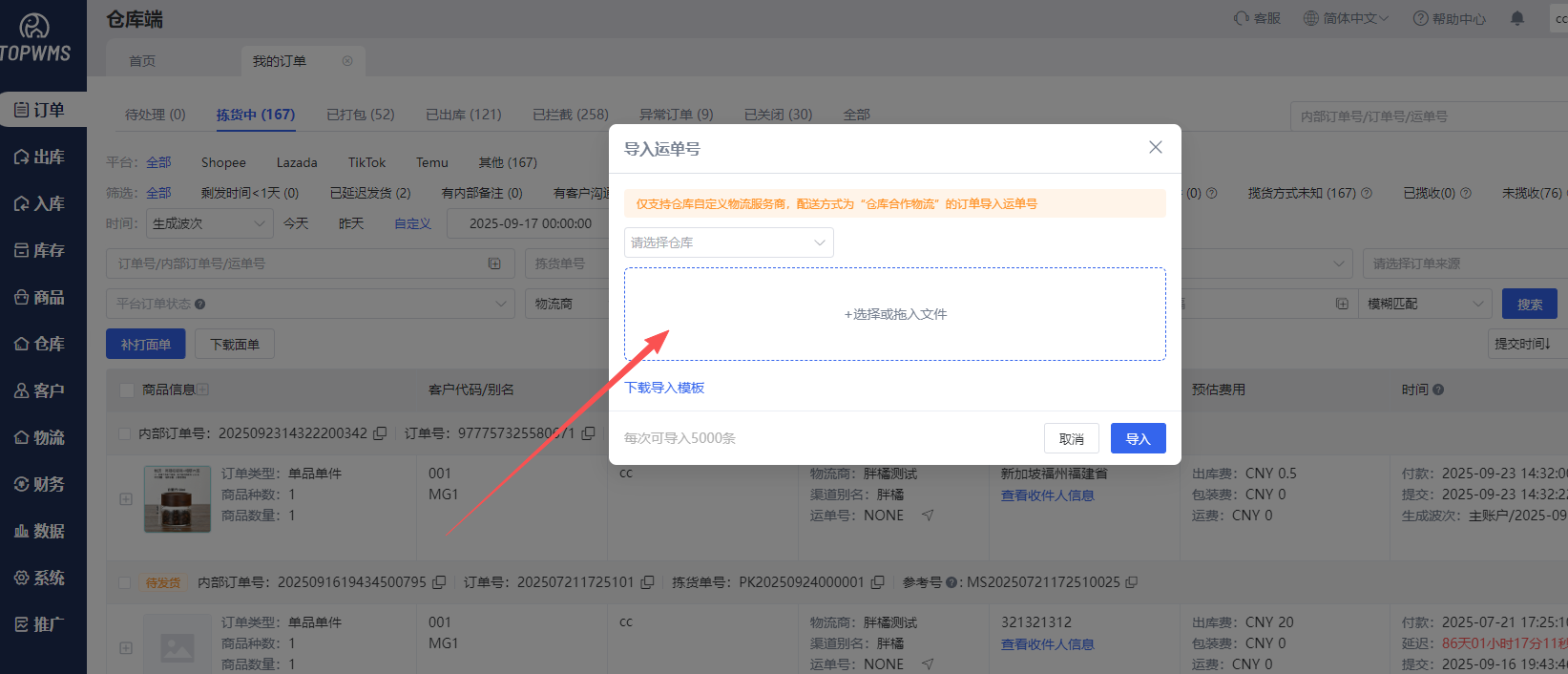
Task: Filter by Shopee platform
Action: tap(223, 163)
